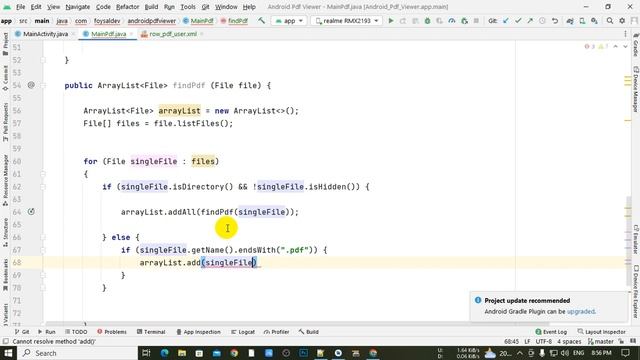640x360 pixels.
Task: Open the App Inspection tool window
Action: point(198,332)
